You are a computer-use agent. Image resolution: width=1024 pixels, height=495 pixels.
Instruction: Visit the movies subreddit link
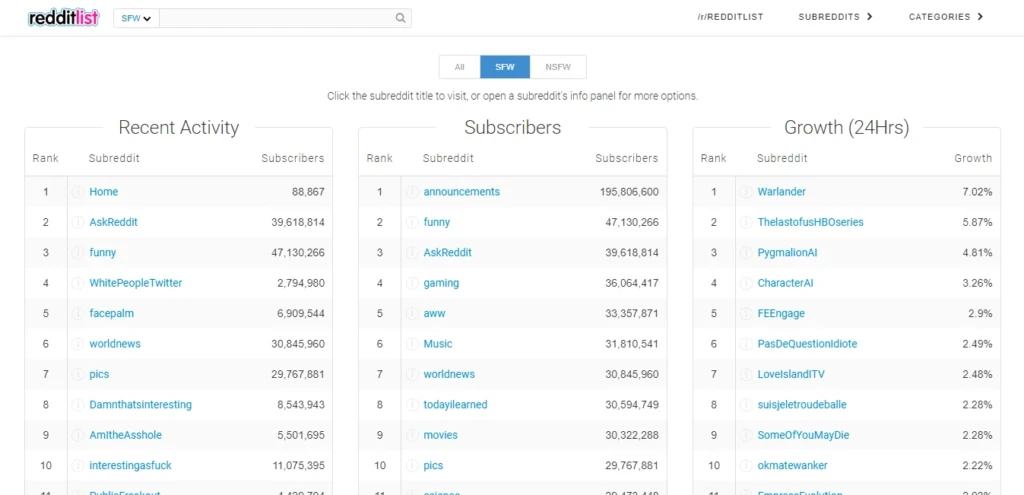[441, 435]
